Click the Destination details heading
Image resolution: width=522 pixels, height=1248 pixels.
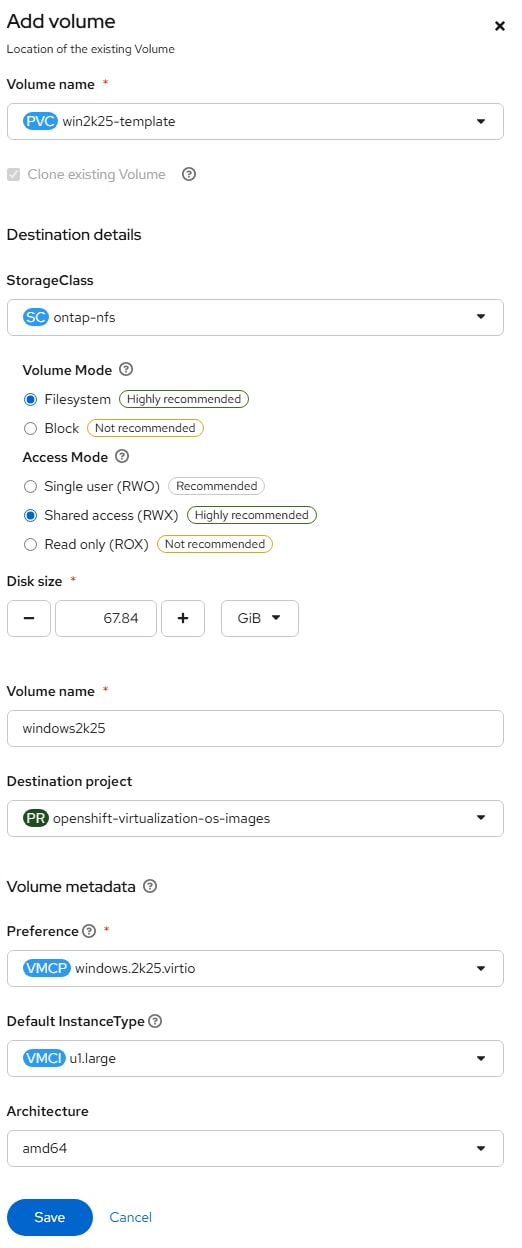click(x=74, y=235)
